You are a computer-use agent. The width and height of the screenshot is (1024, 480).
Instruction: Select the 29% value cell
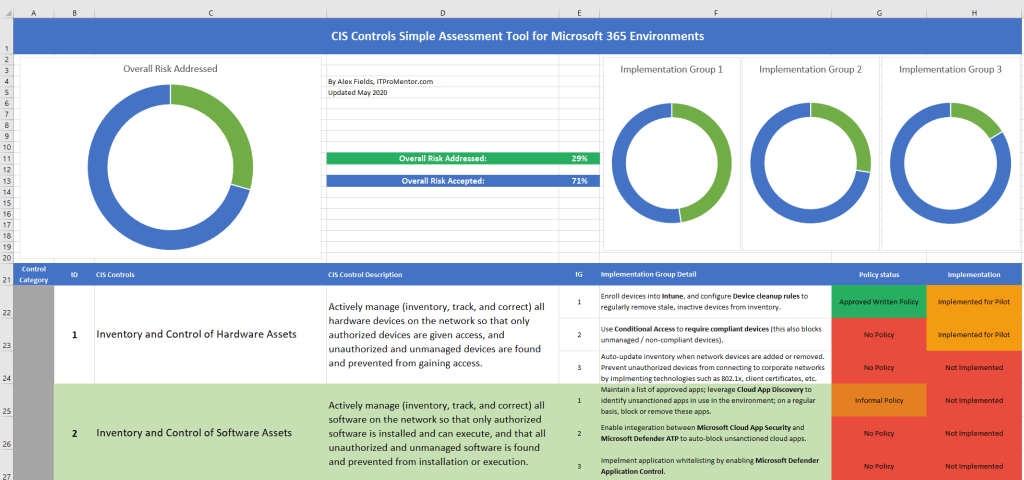tap(579, 159)
